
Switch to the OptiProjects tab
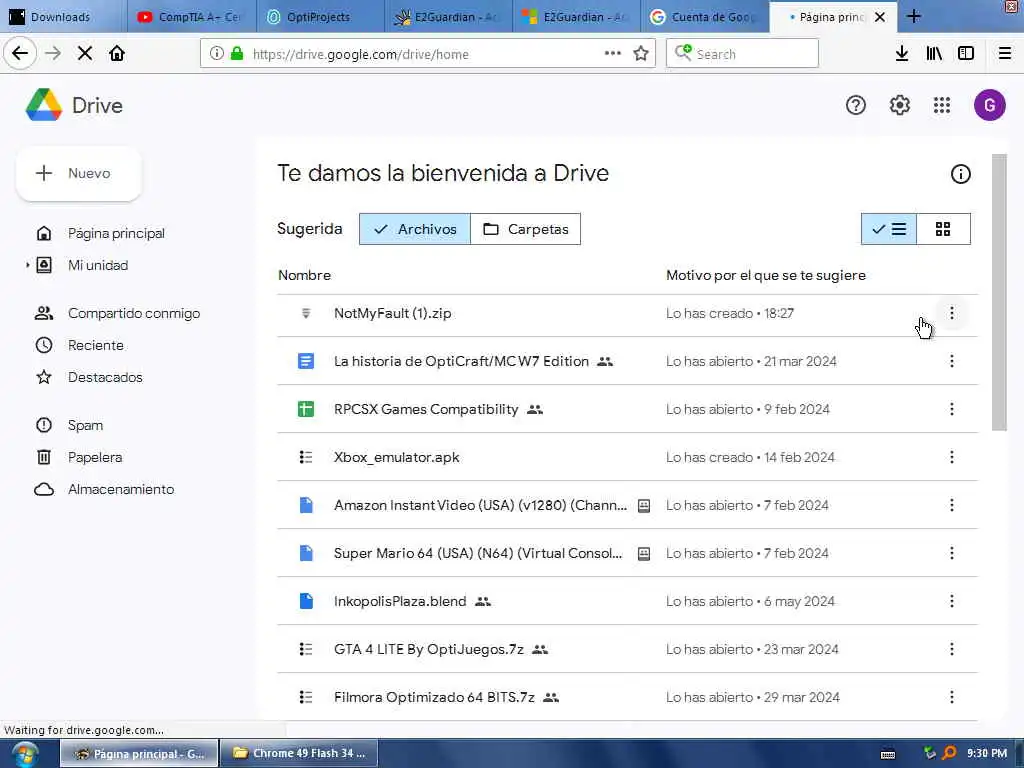coord(319,17)
